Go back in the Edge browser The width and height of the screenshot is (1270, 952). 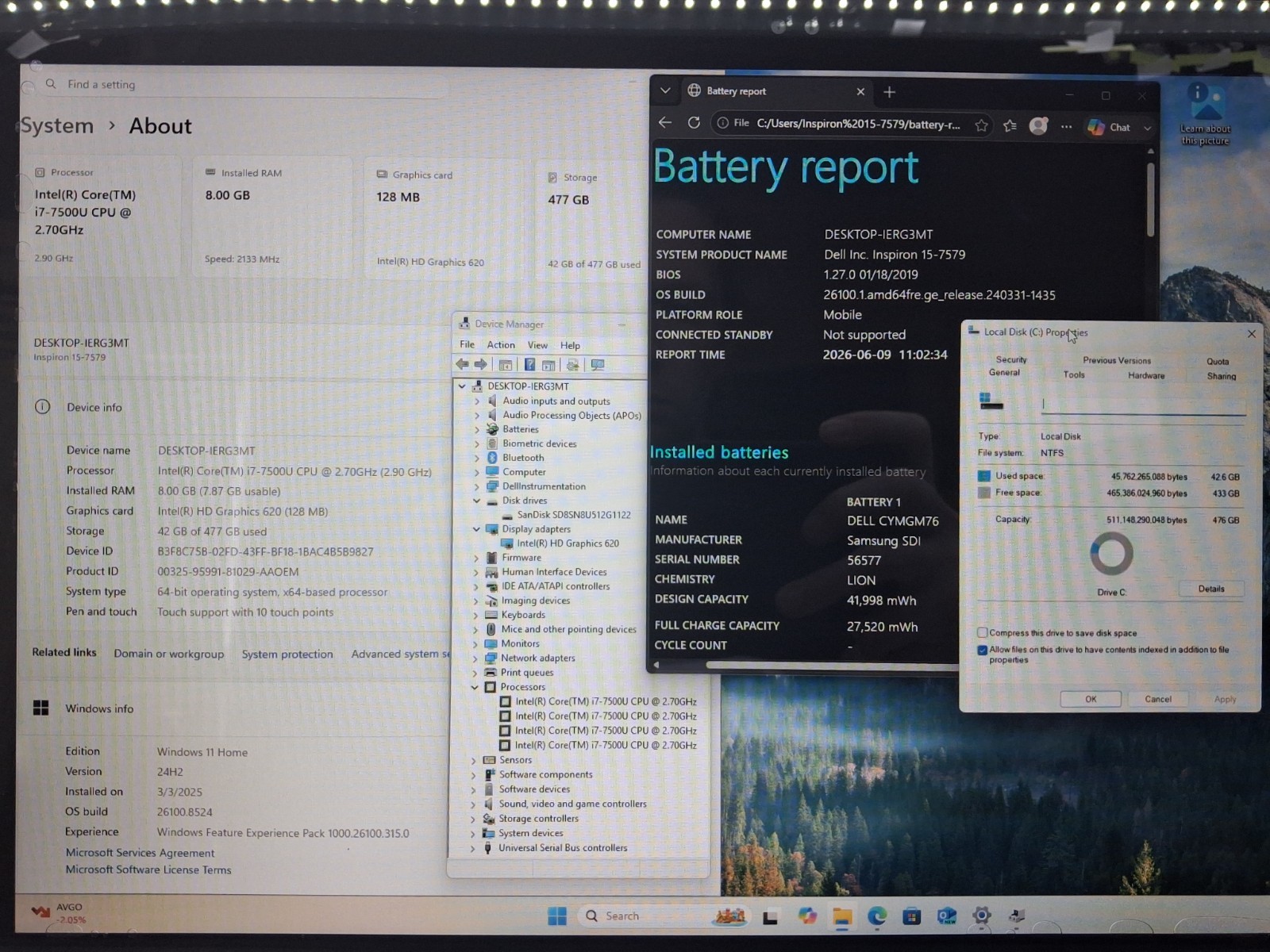click(x=665, y=123)
